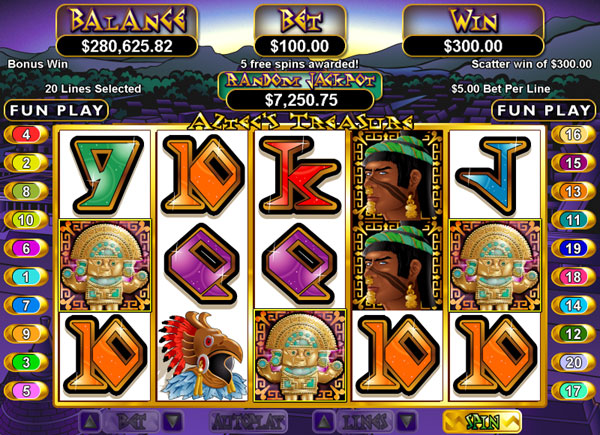The width and height of the screenshot is (600, 435).
Task: Click the top Aztec warrior symbol
Action: [x=397, y=175]
